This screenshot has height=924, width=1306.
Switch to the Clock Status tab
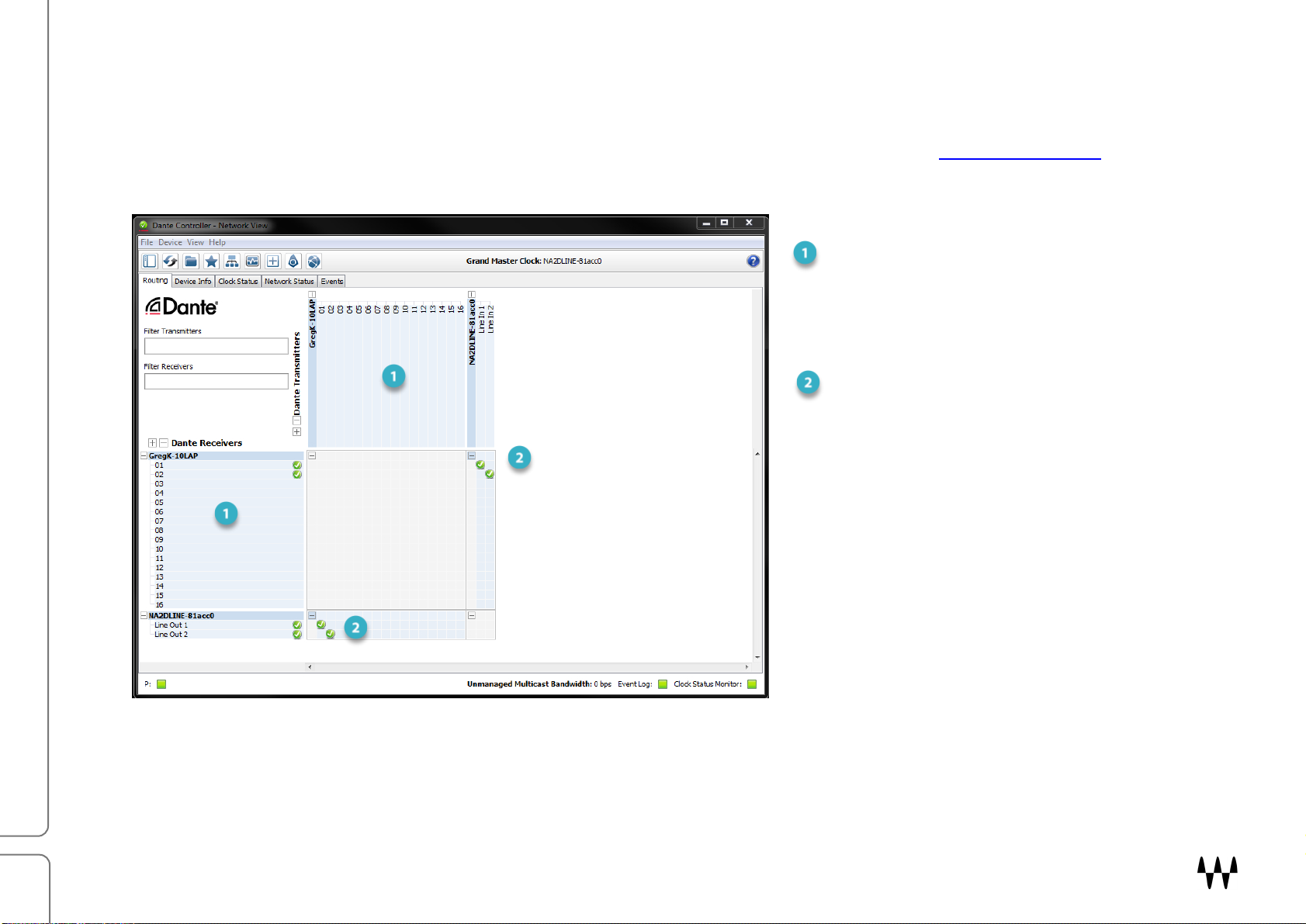click(237, 282)
